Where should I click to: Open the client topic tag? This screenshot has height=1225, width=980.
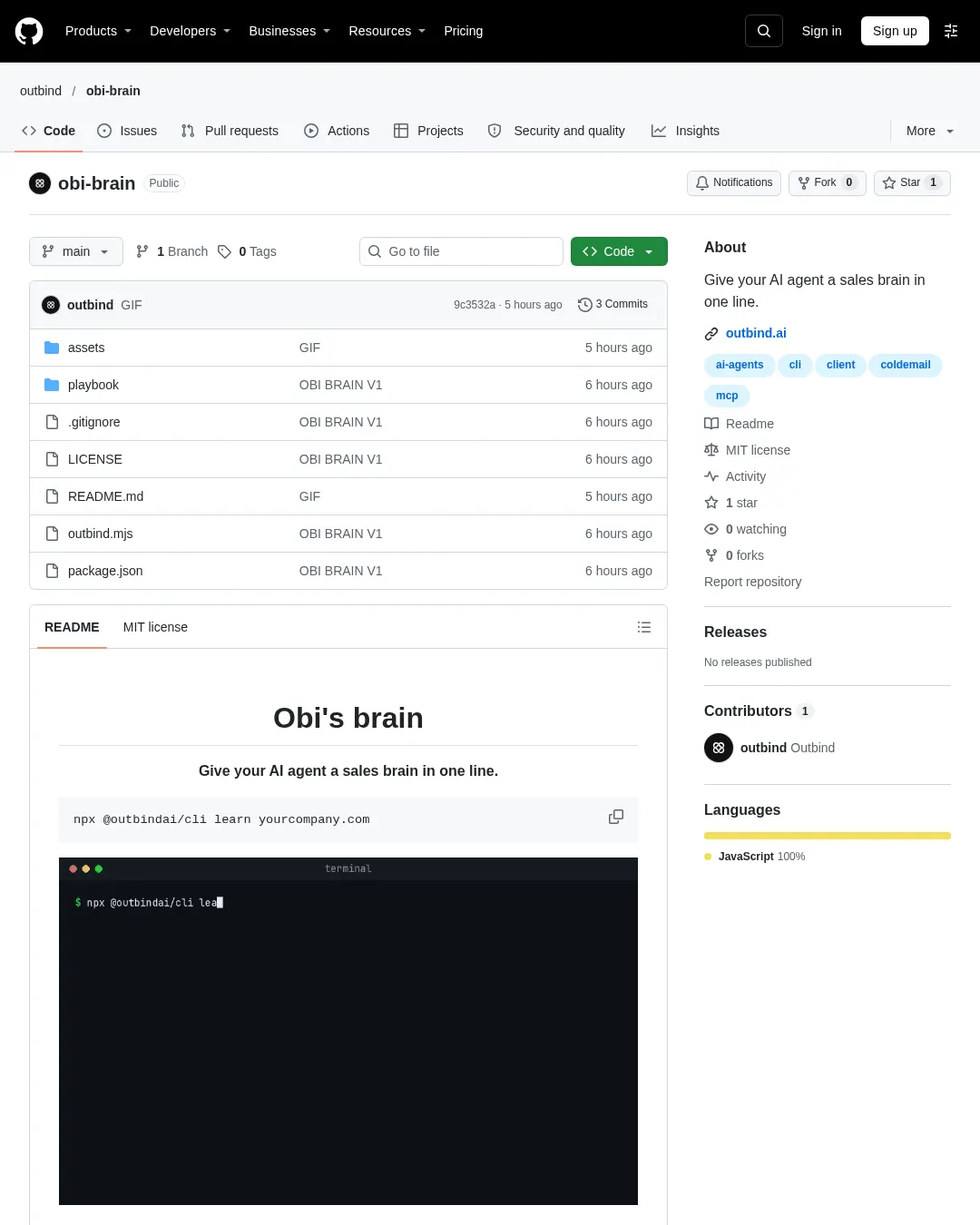coord(840,365)
